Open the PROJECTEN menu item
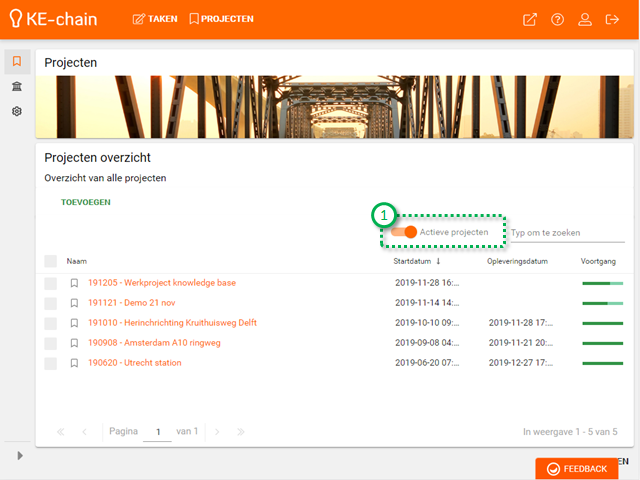Image resolution: width=640 pixels, height=480 pixels. [221, 19]
